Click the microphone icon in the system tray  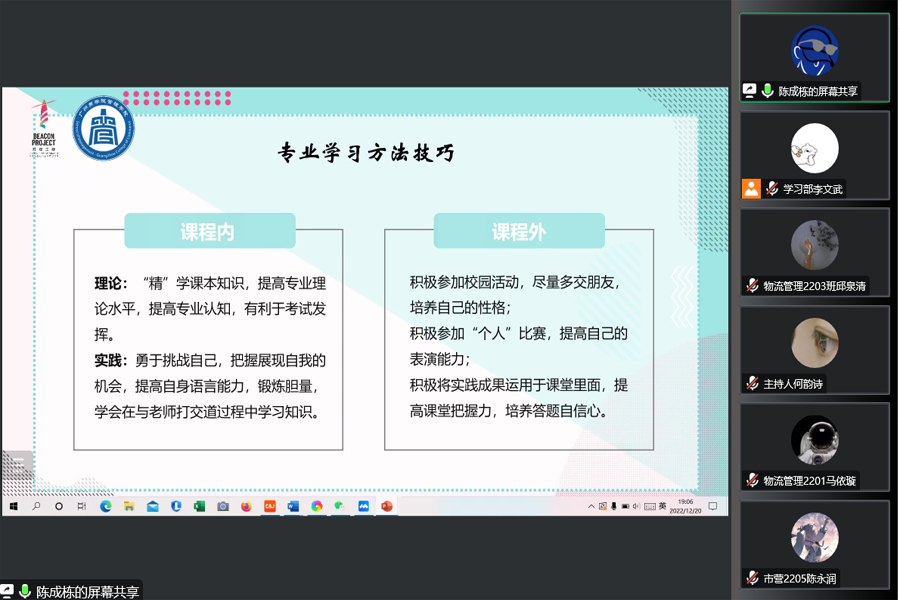tap(613, 506)
